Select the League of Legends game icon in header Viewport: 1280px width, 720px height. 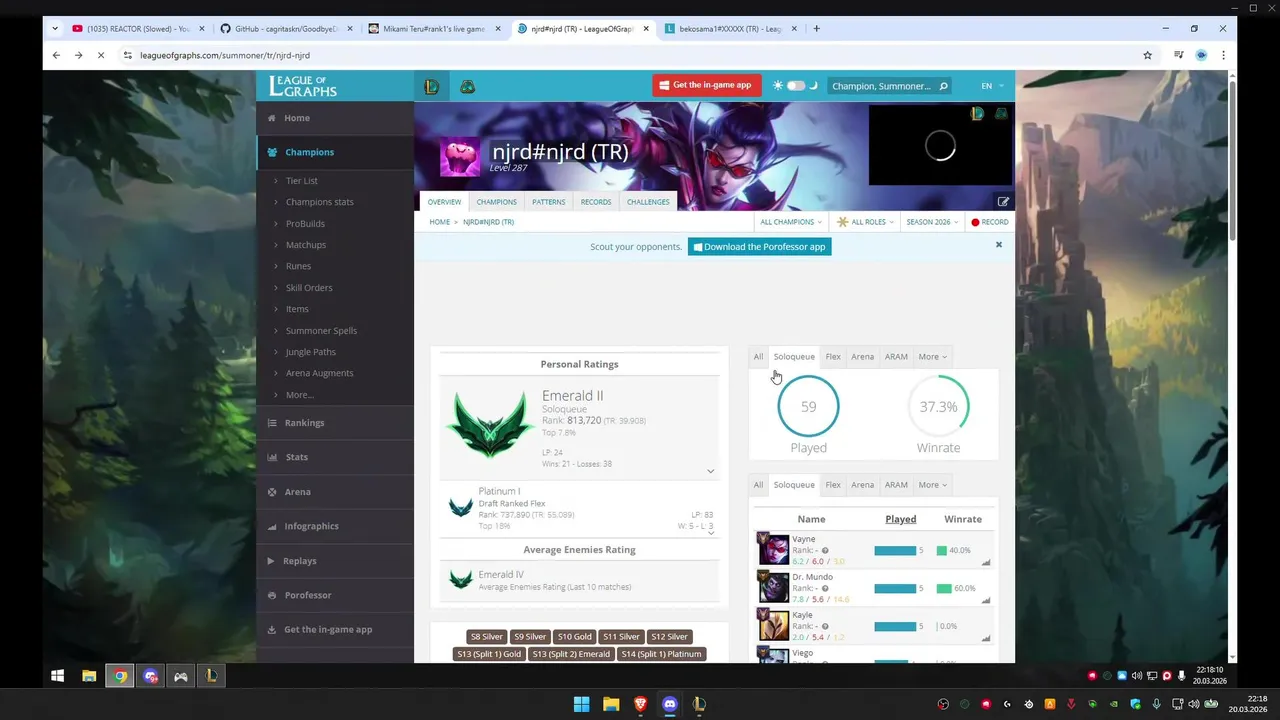pyautogui.click(x=431, y=87)
